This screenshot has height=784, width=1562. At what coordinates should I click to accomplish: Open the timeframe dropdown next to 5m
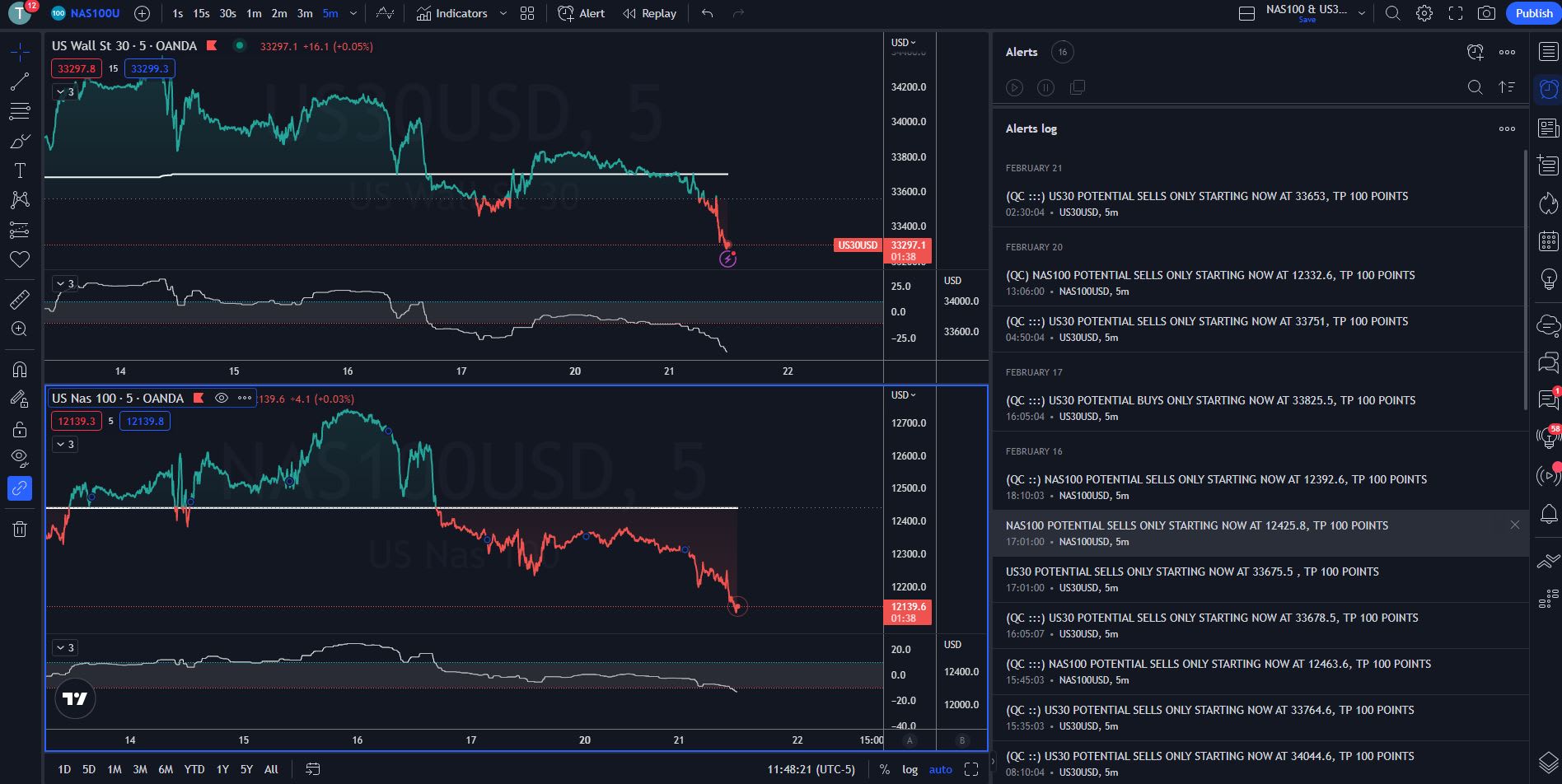tap(353, 13)
